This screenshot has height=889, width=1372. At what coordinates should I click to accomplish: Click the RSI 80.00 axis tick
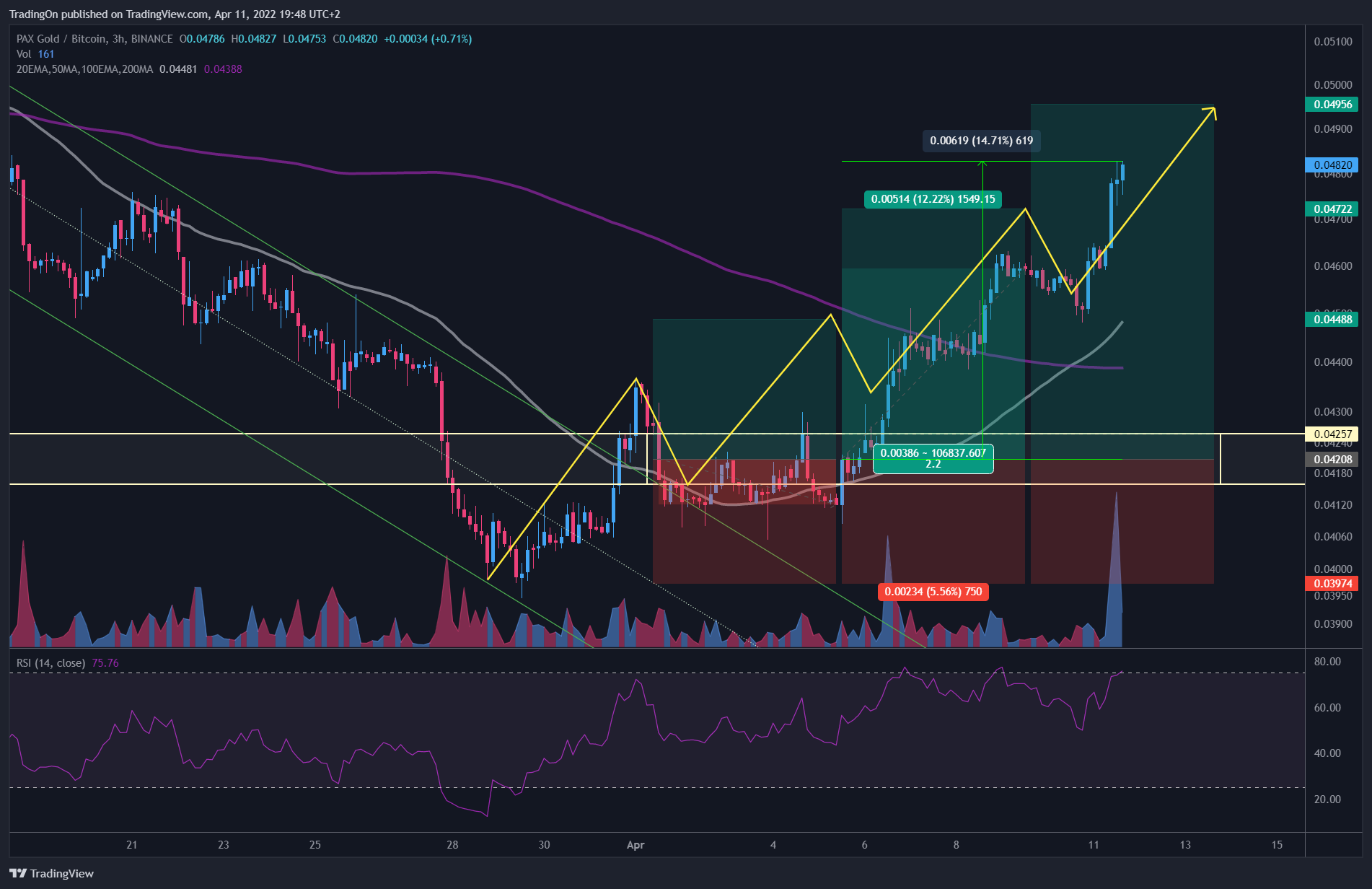coord(1327,662)
